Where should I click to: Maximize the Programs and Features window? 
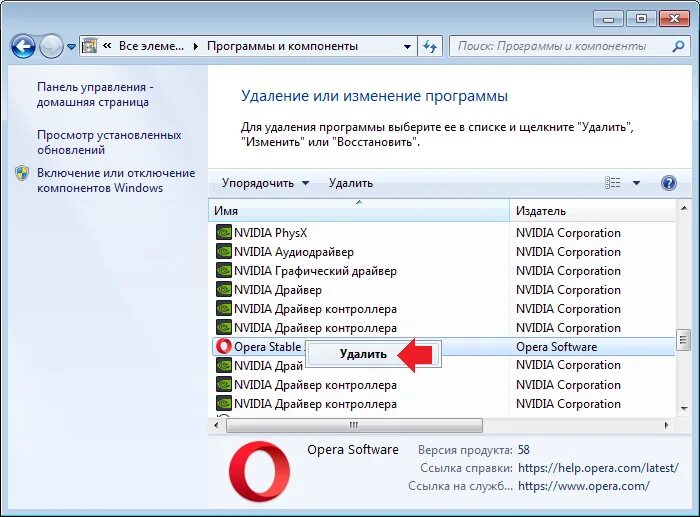641,19
